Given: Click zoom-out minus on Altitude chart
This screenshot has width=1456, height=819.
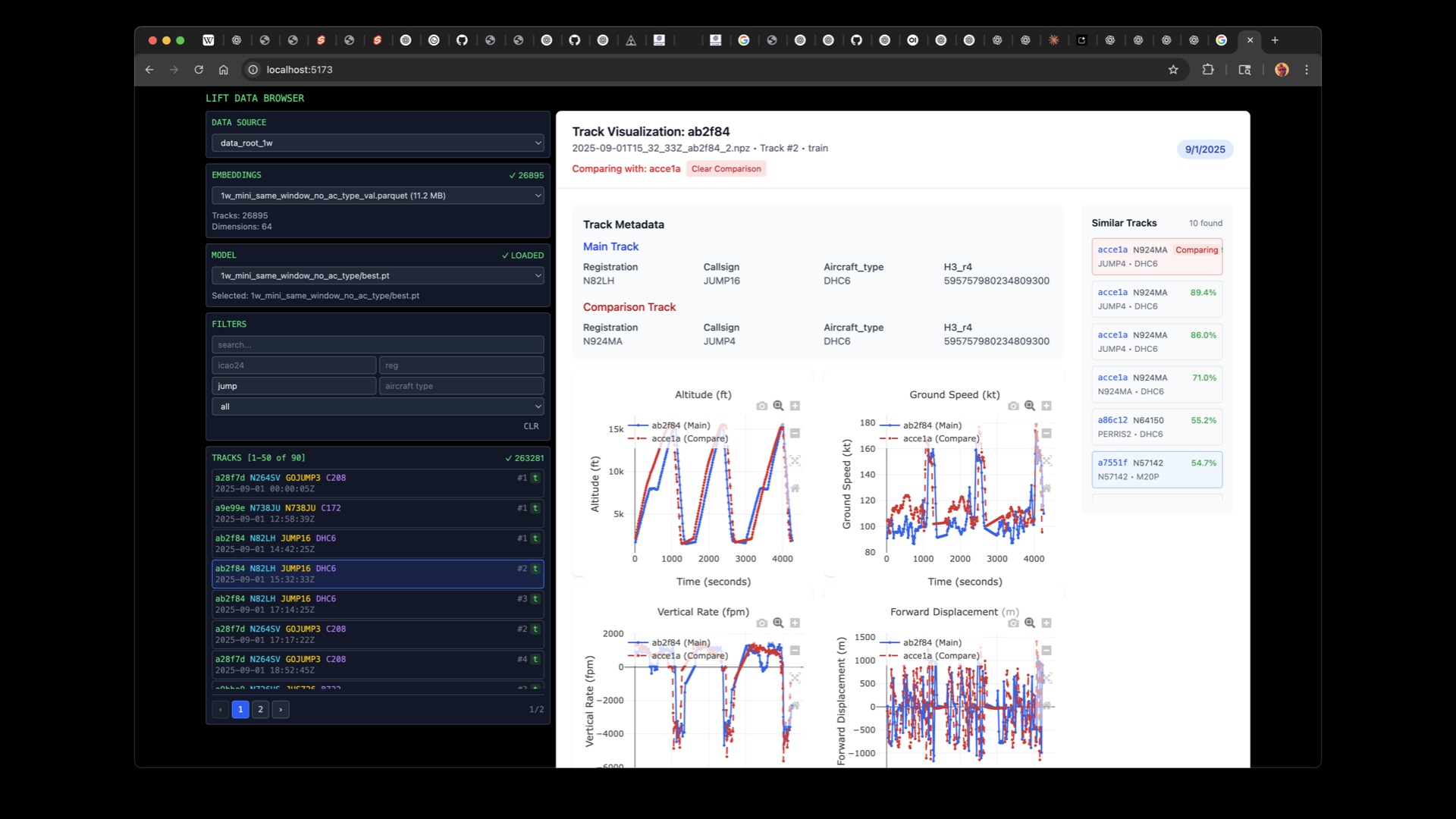Looking at the screenshot, I should point(795,434).
